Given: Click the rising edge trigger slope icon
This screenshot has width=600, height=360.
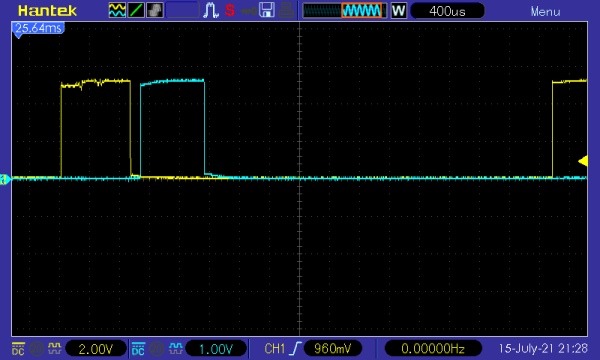Looking at the screenshot, I should click(x=295, y=349).
